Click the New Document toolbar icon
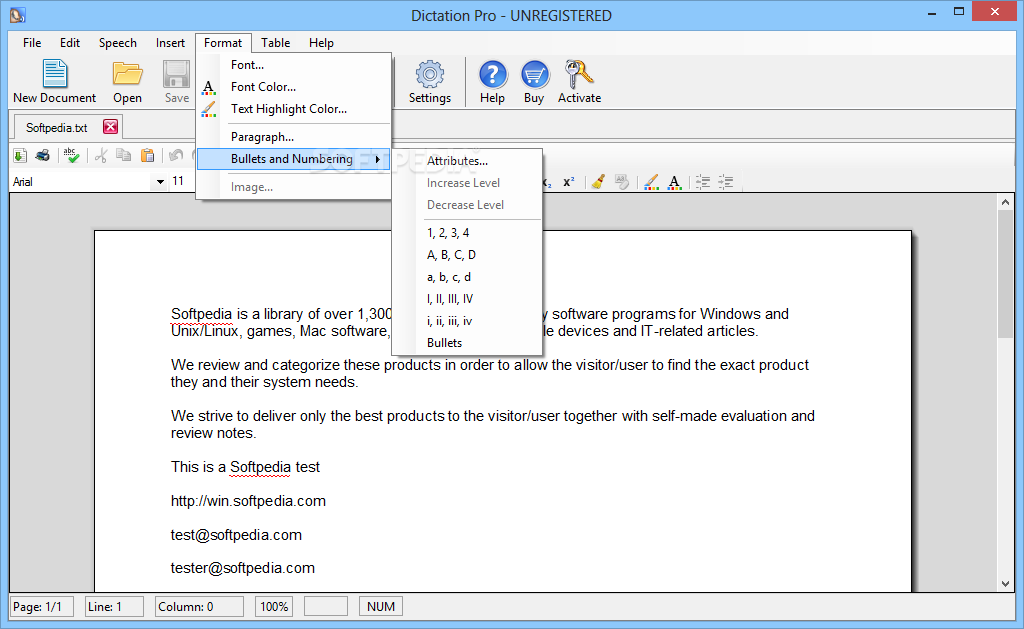Image resolution: width=1024 pixels, height=629 pixels. [55, 74]
